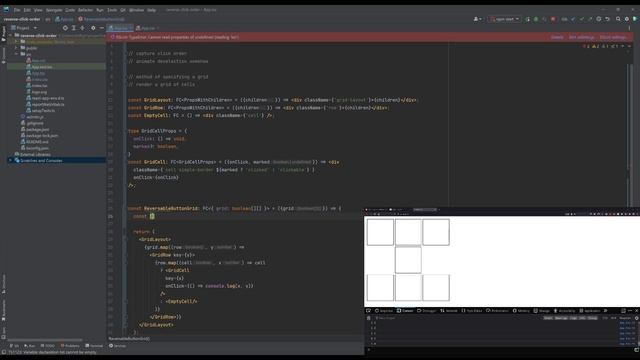Viewport: 640px width, 360px height.
Task: Toggle Warnings filter in console
Action: 561,318
